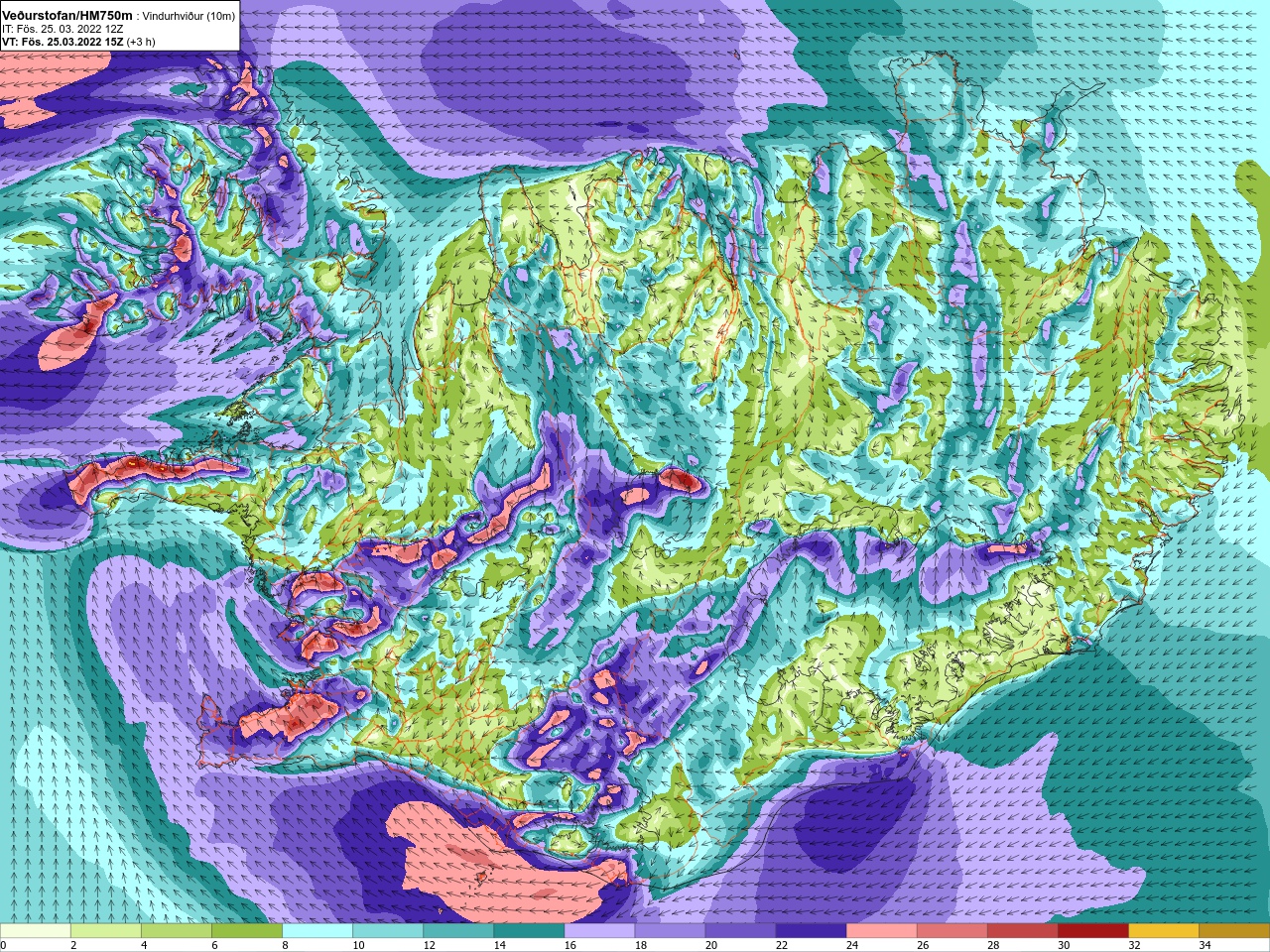Pick the teal 12–14 legend swatch

click(x=458, y=932)
